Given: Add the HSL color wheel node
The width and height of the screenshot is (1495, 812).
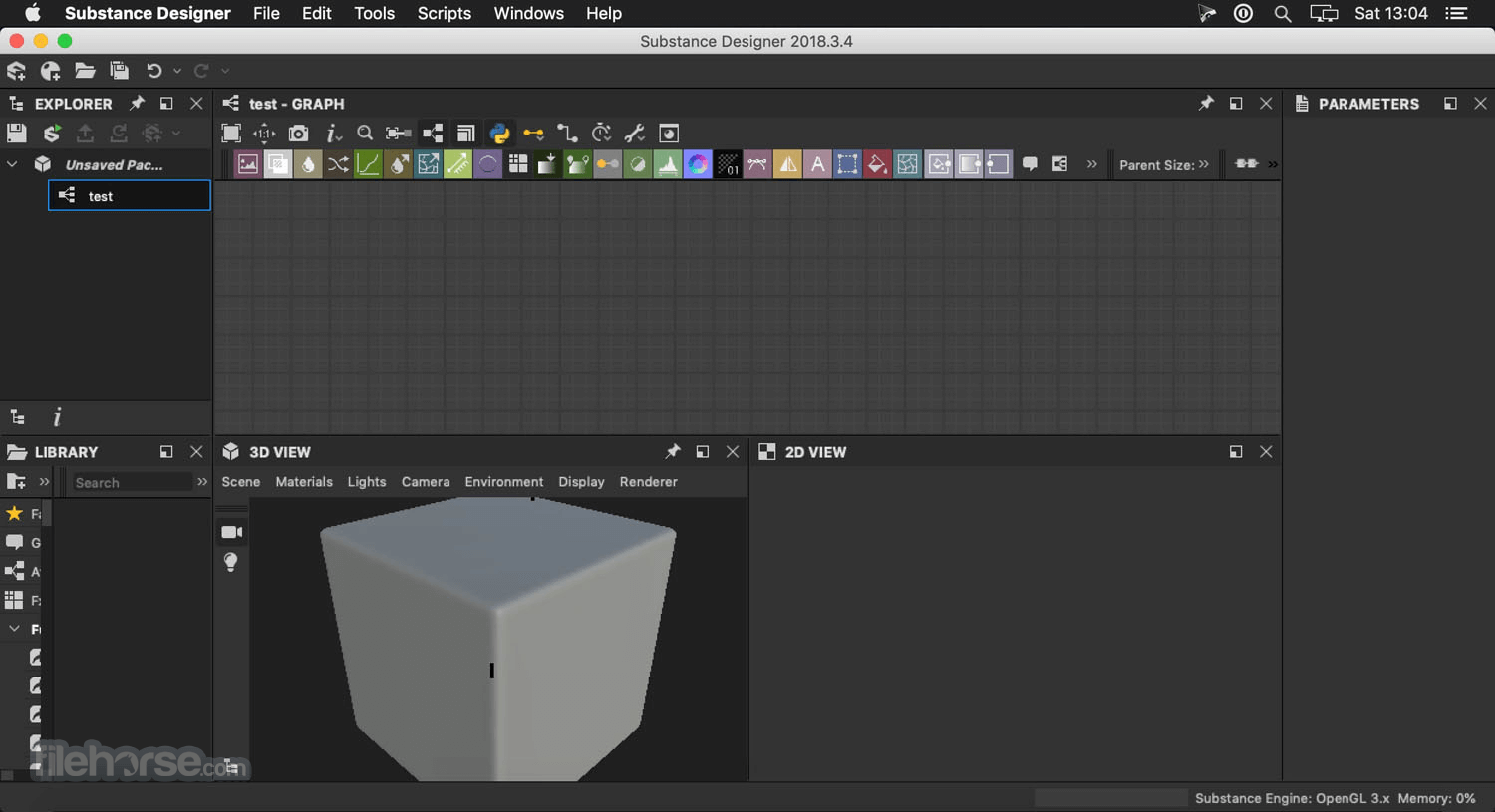Looking at the screenshot, I should coord(698,164).
